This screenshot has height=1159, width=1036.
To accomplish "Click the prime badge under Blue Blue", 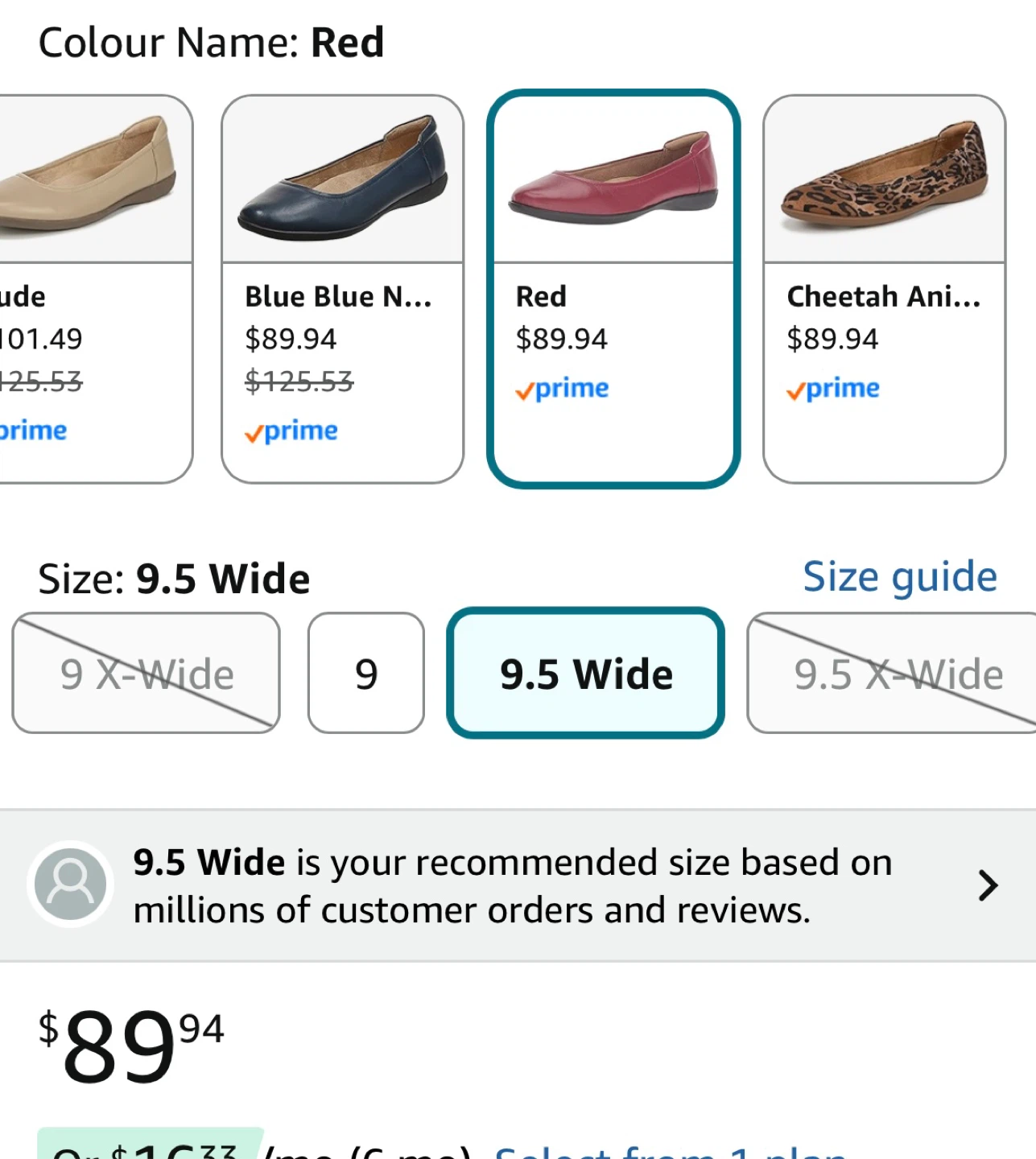I will 291,431.
